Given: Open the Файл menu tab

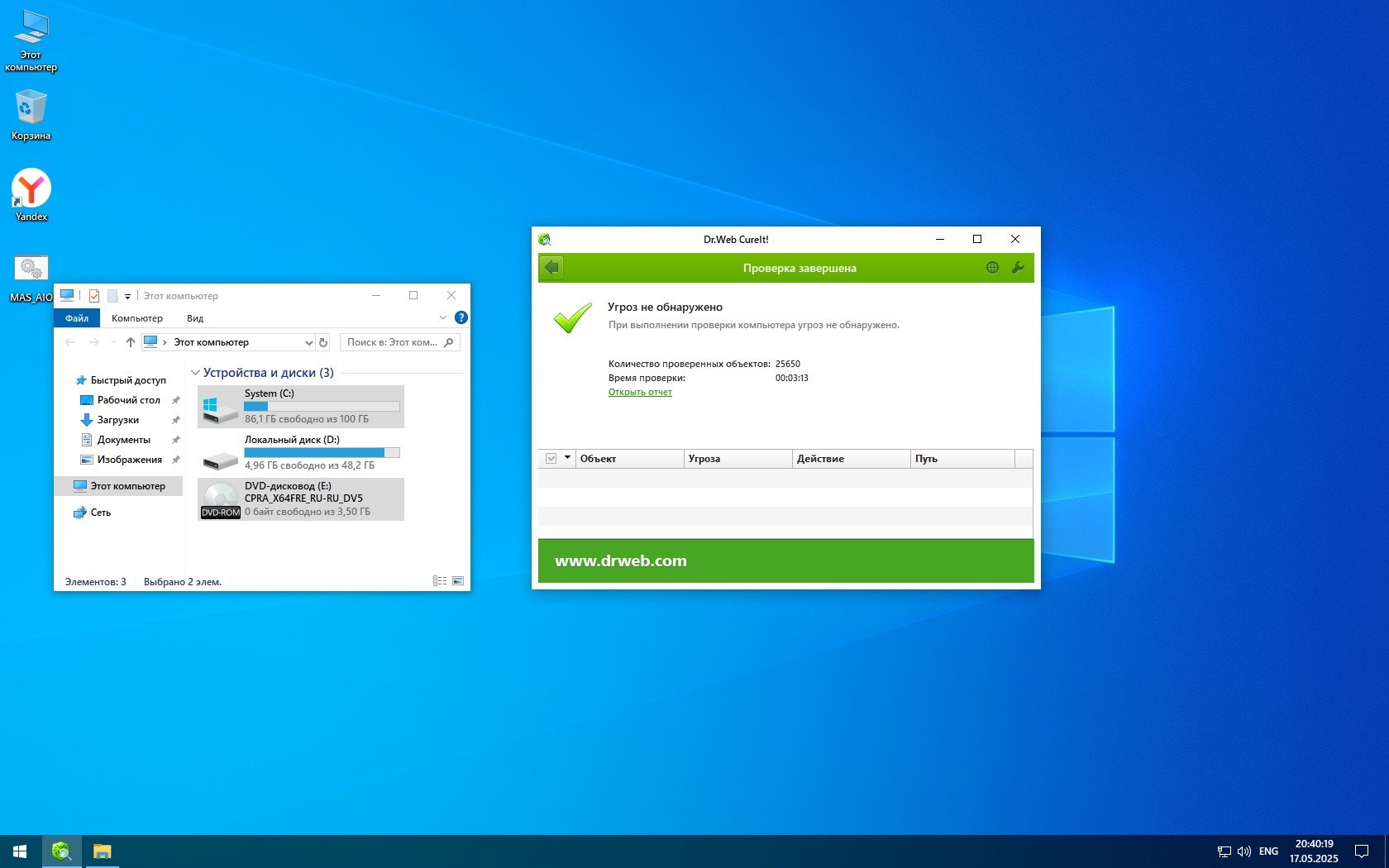Looking at the screenshot, I should click(77, 318).
